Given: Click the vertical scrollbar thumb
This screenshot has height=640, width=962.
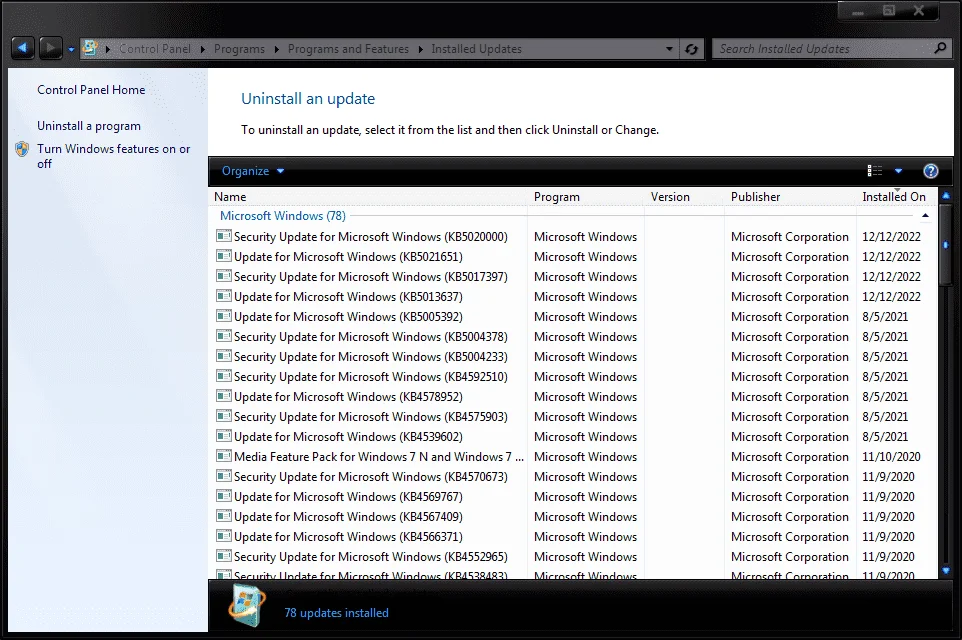Looking at the screenshot, I should point(945,245).
